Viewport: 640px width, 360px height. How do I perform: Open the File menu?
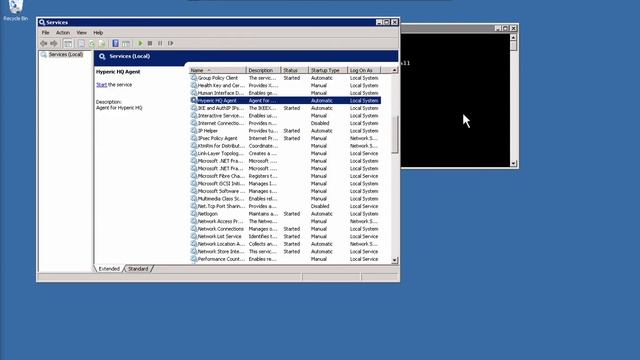pyautogui.click(x=45, y=33)
